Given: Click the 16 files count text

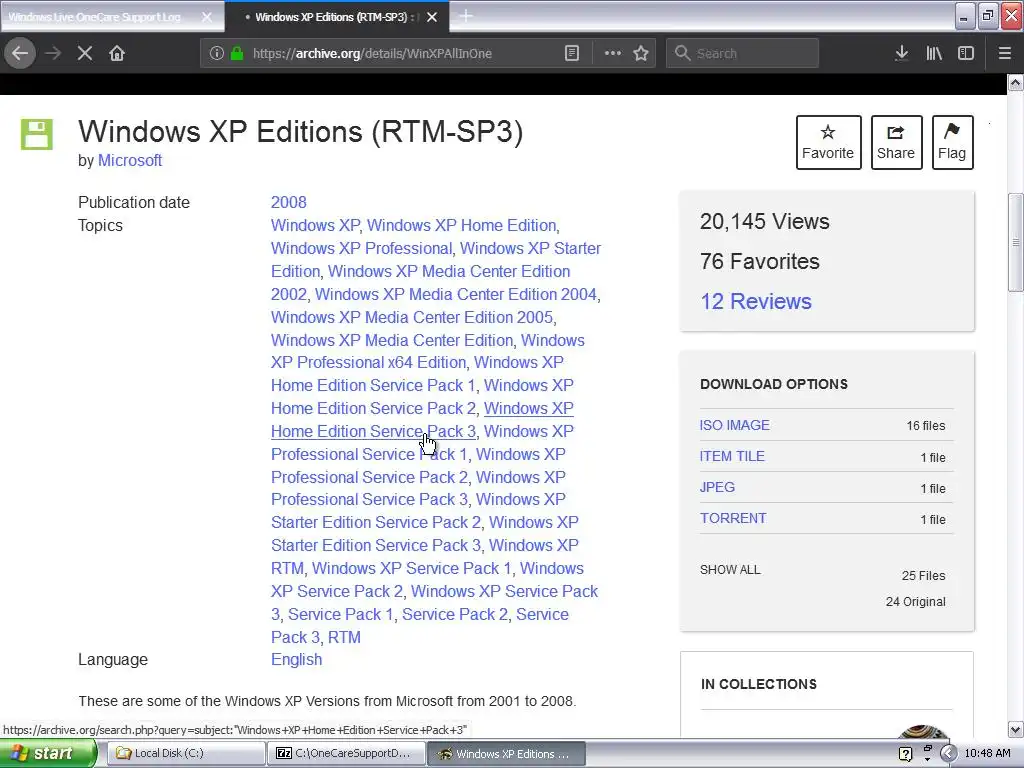Looking at the screenshot, I should (x=925, y=426).
